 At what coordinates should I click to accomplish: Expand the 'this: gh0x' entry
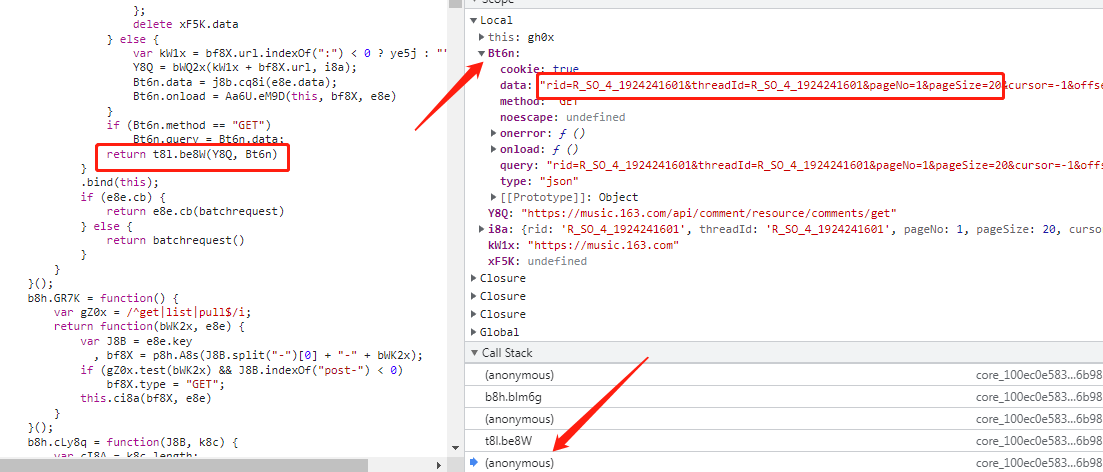coord(482,37)
